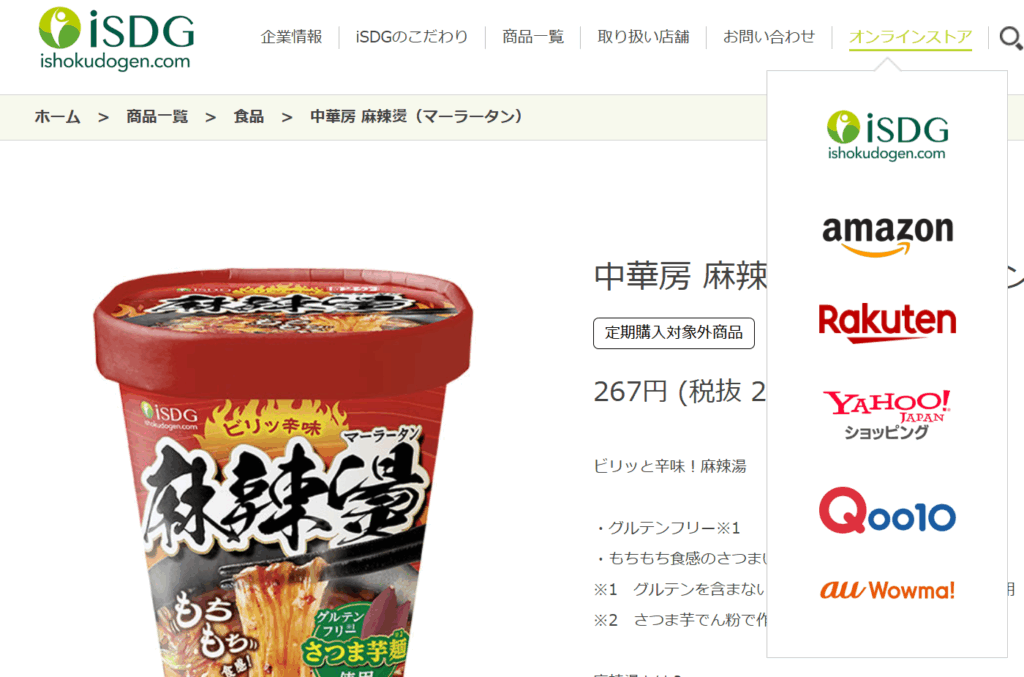Open the 商品一覧 navigation item
This screenshot has height=677, width=1024.
tap(532, 37)
